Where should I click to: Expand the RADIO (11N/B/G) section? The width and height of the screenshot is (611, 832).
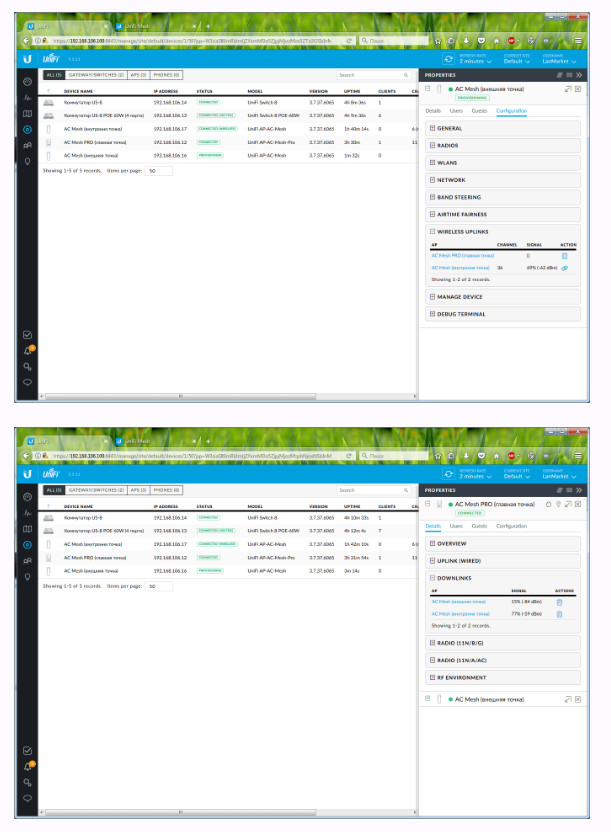click(503, 643)
